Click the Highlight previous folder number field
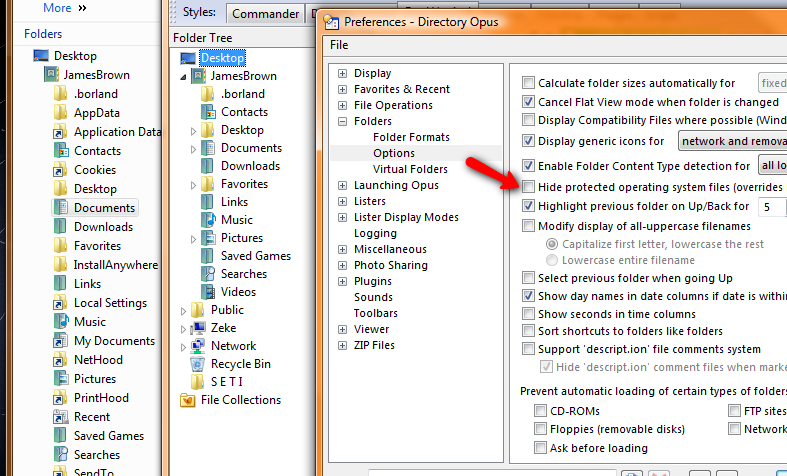This screenshot has width=787, height=476. point(771,206)
